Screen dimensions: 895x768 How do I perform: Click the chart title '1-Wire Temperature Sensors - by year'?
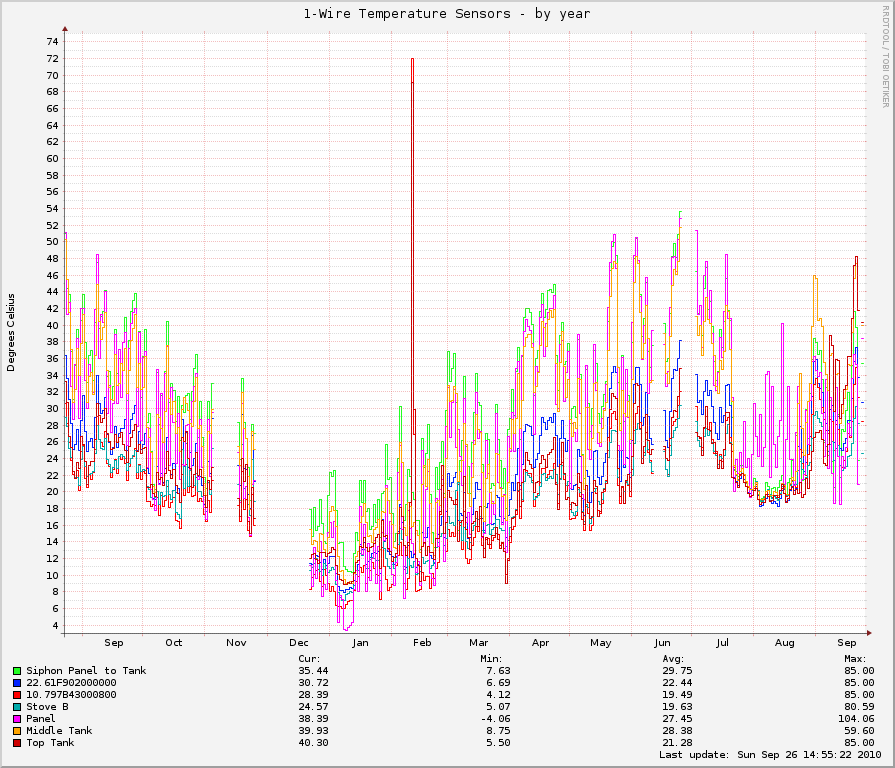point(447,14)
